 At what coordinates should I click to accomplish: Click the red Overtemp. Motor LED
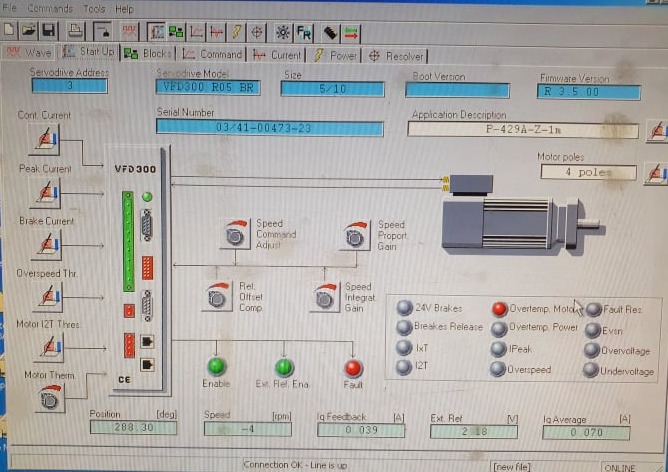pyautogui.click(x=499, y=308)
